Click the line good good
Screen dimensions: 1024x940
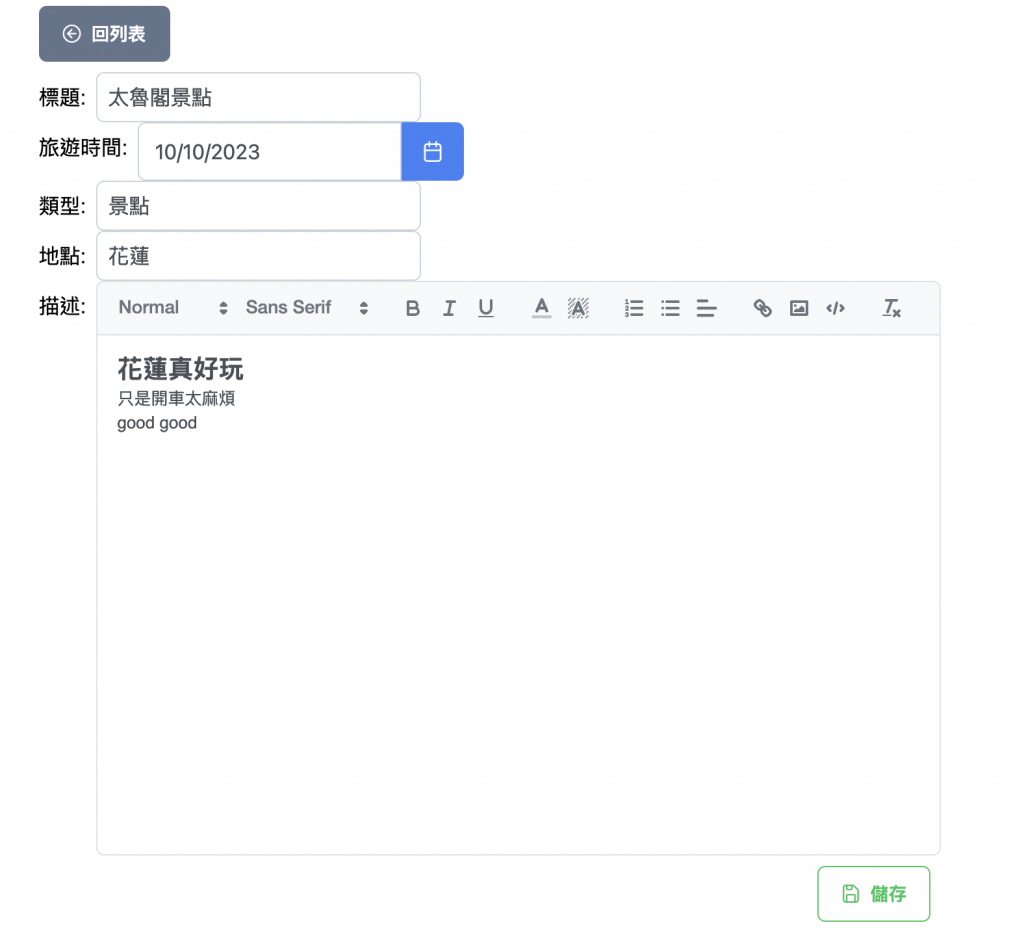157,423
